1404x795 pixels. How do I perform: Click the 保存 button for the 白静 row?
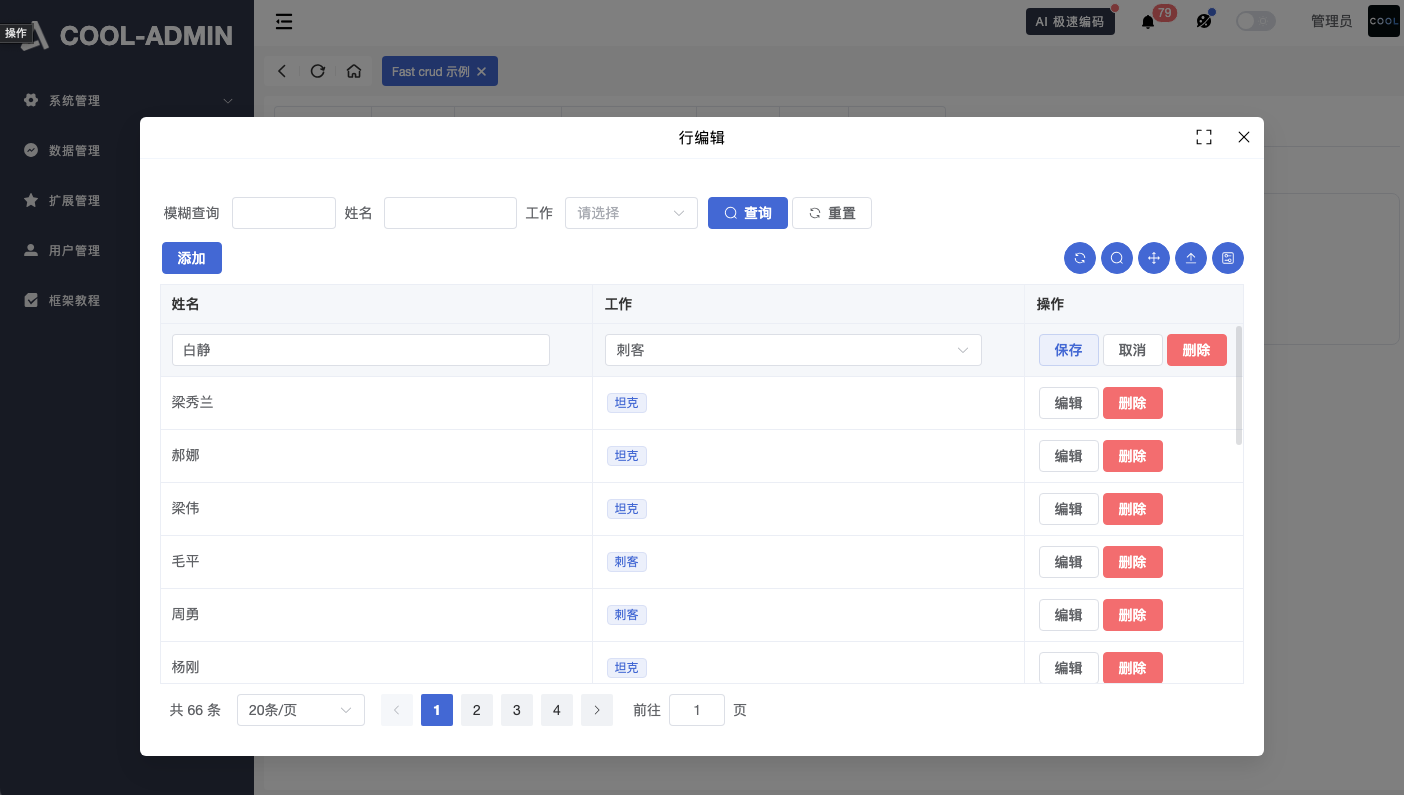[x=1068, y=350]
